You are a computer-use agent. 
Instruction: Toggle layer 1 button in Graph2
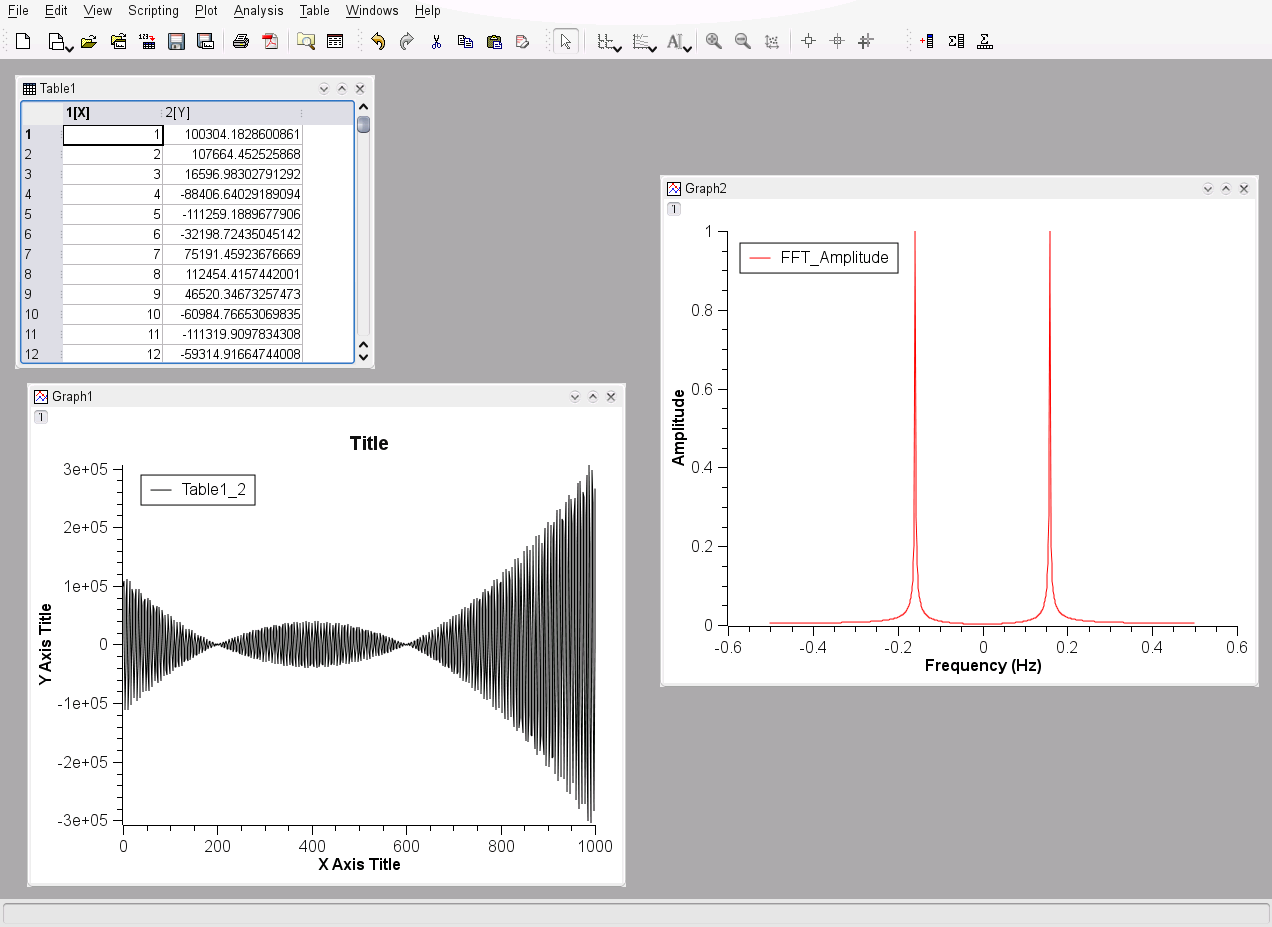(674, 209)
